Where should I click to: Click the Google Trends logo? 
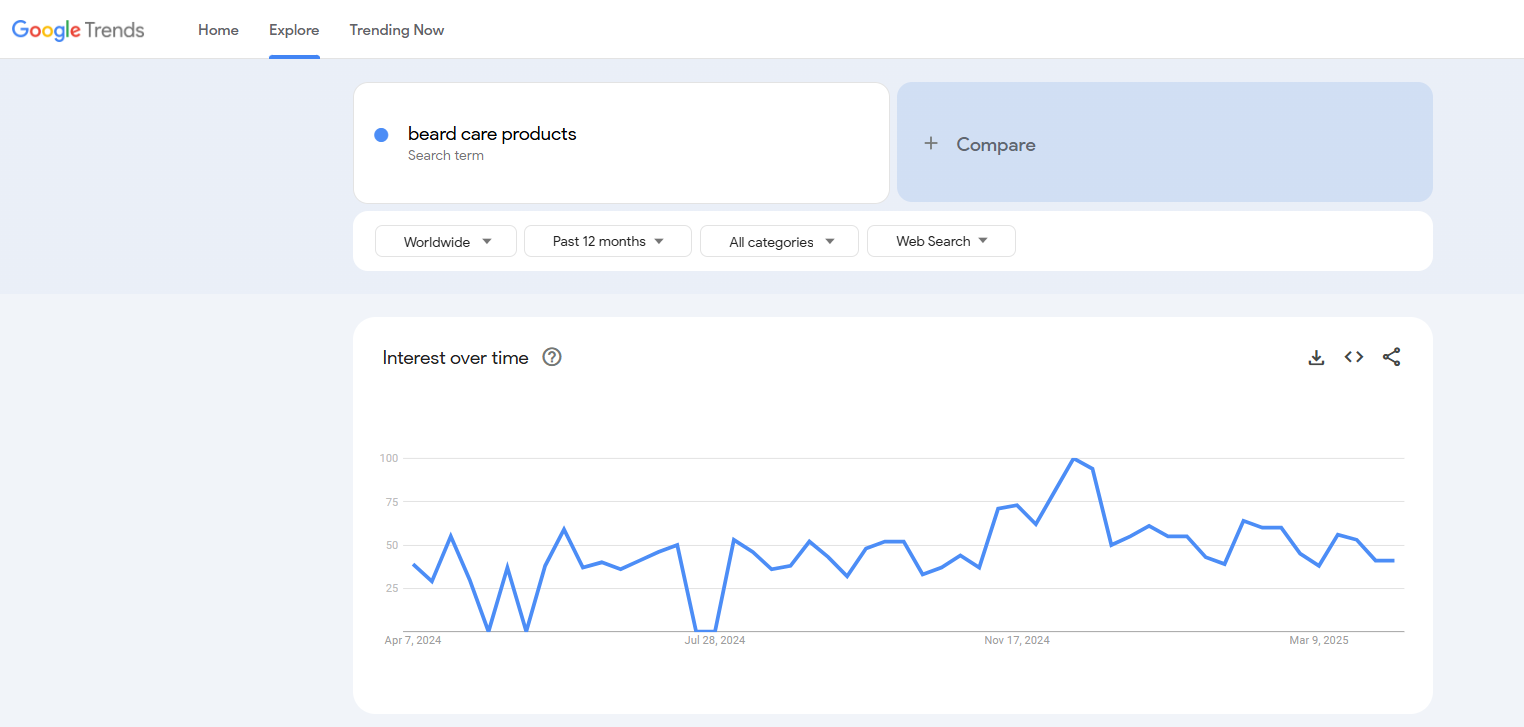click(78, 30)
